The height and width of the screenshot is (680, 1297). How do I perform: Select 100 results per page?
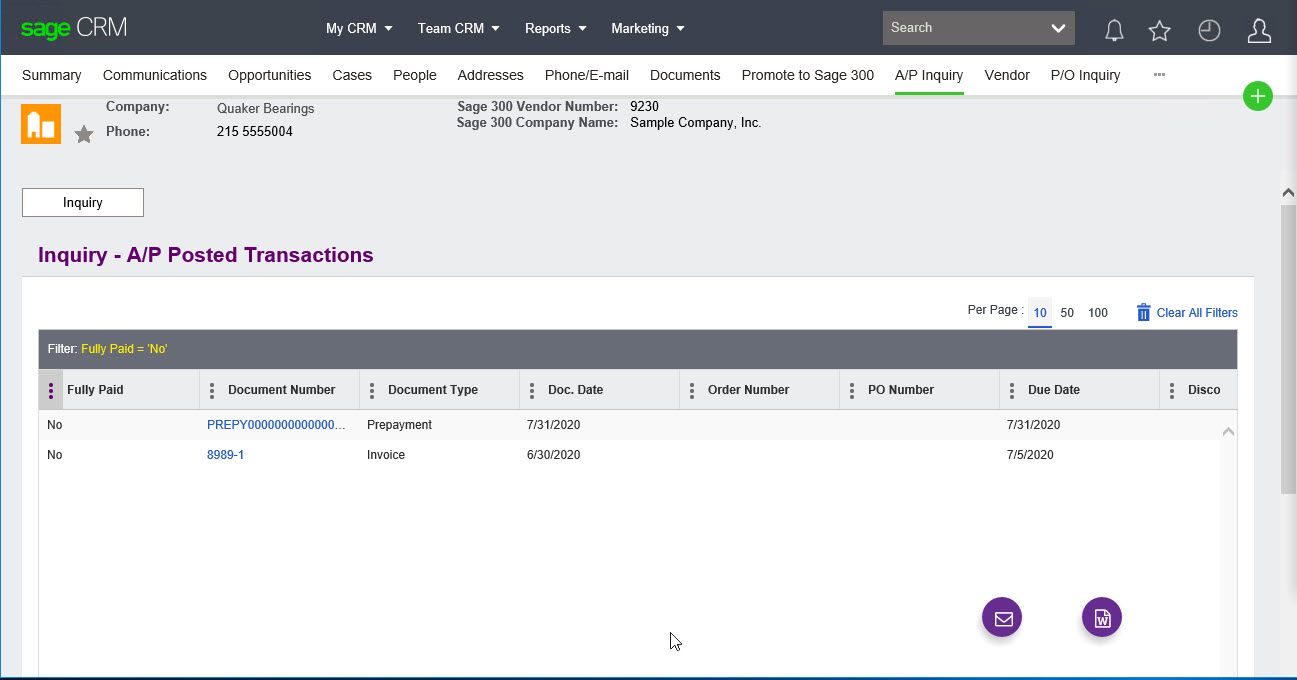(x=1097, y=312)
